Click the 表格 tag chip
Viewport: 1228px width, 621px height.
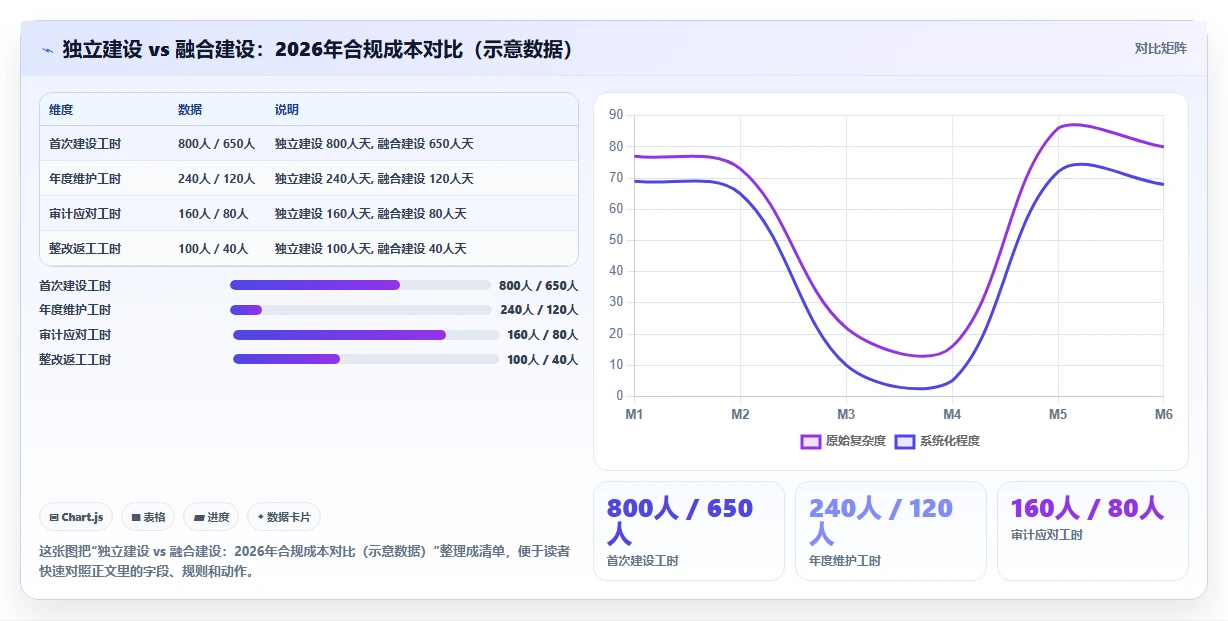[148, 517]
